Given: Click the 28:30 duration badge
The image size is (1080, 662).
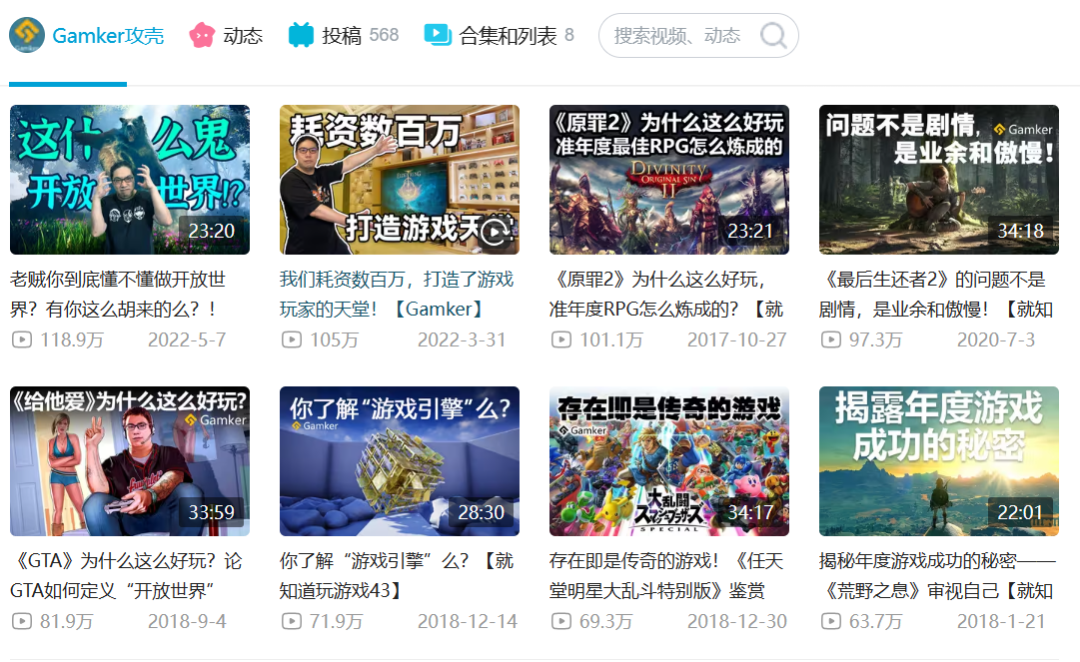Looking at the screenshot, I should tap(481, 513).
